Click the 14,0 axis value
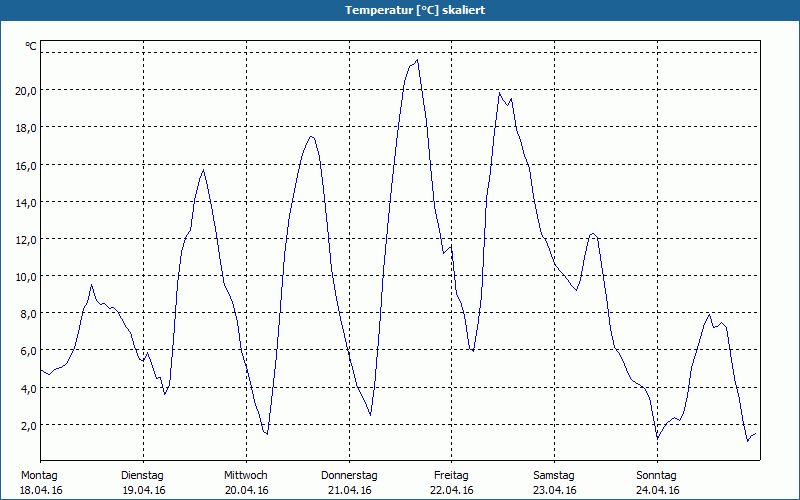The width and height of the screenshot is (800, 500). [x=26, y=203]
